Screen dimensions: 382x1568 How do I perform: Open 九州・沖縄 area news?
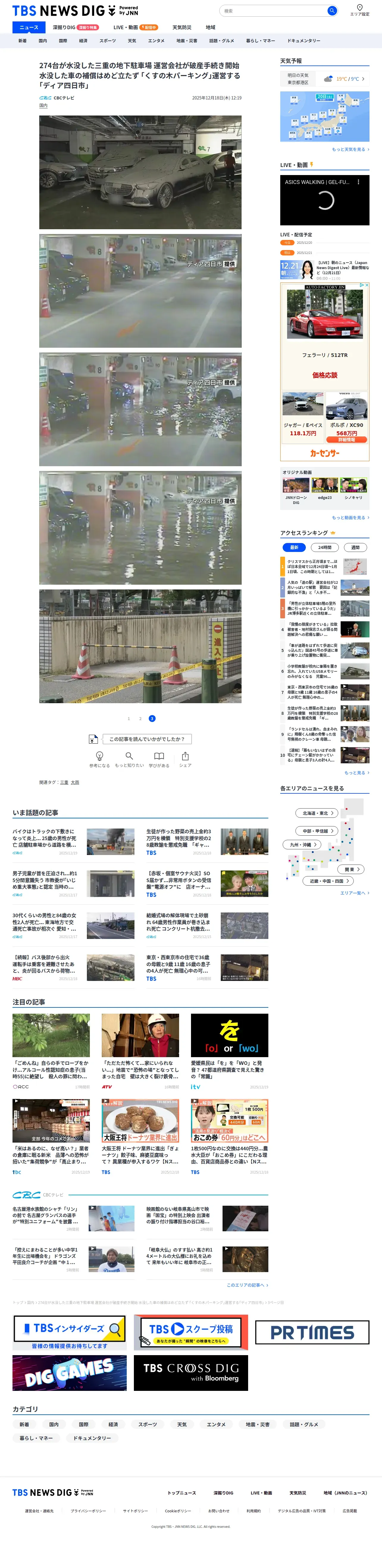(301, 845)
